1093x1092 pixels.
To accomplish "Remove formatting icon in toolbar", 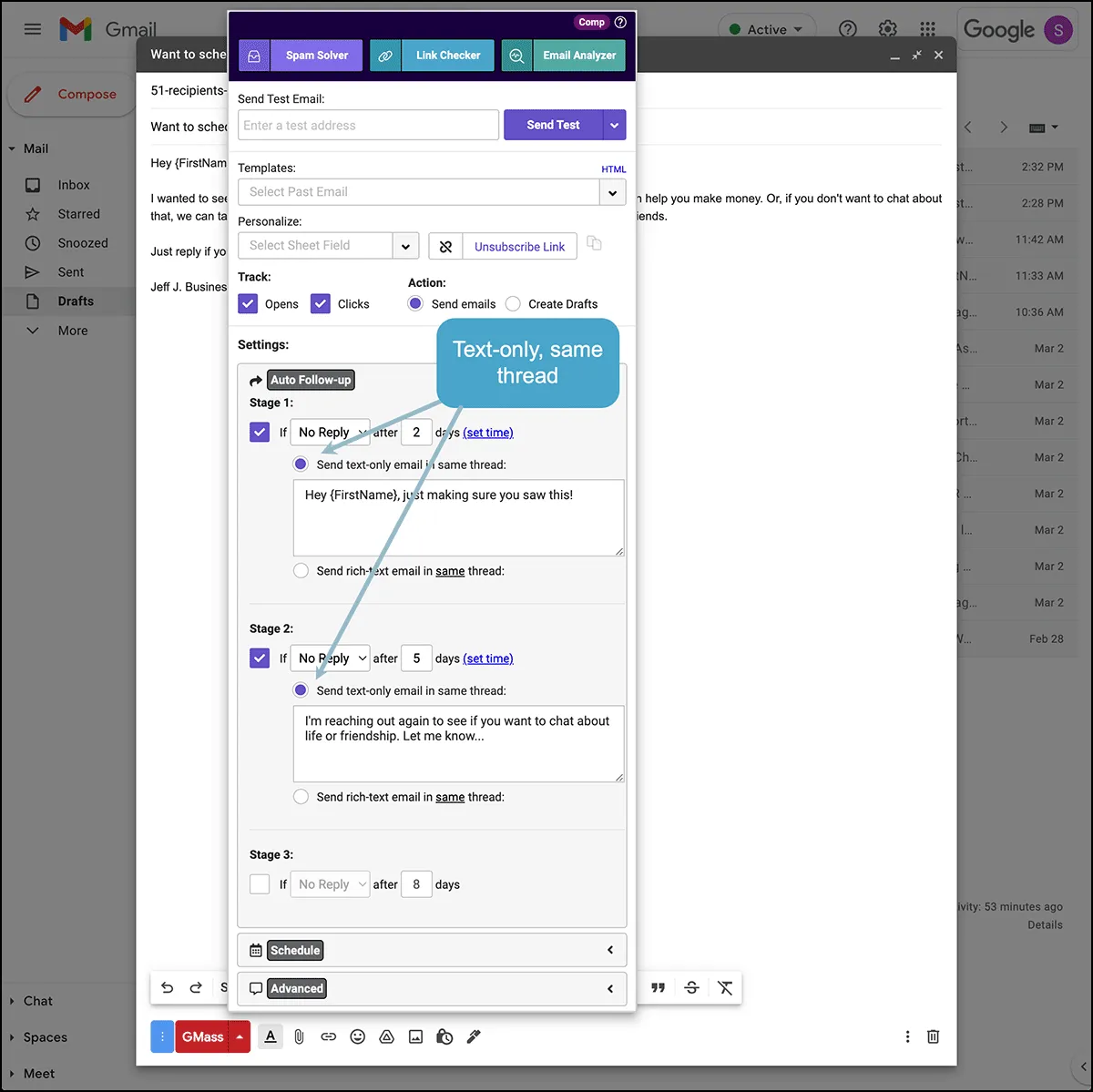I will coord(725,987).
